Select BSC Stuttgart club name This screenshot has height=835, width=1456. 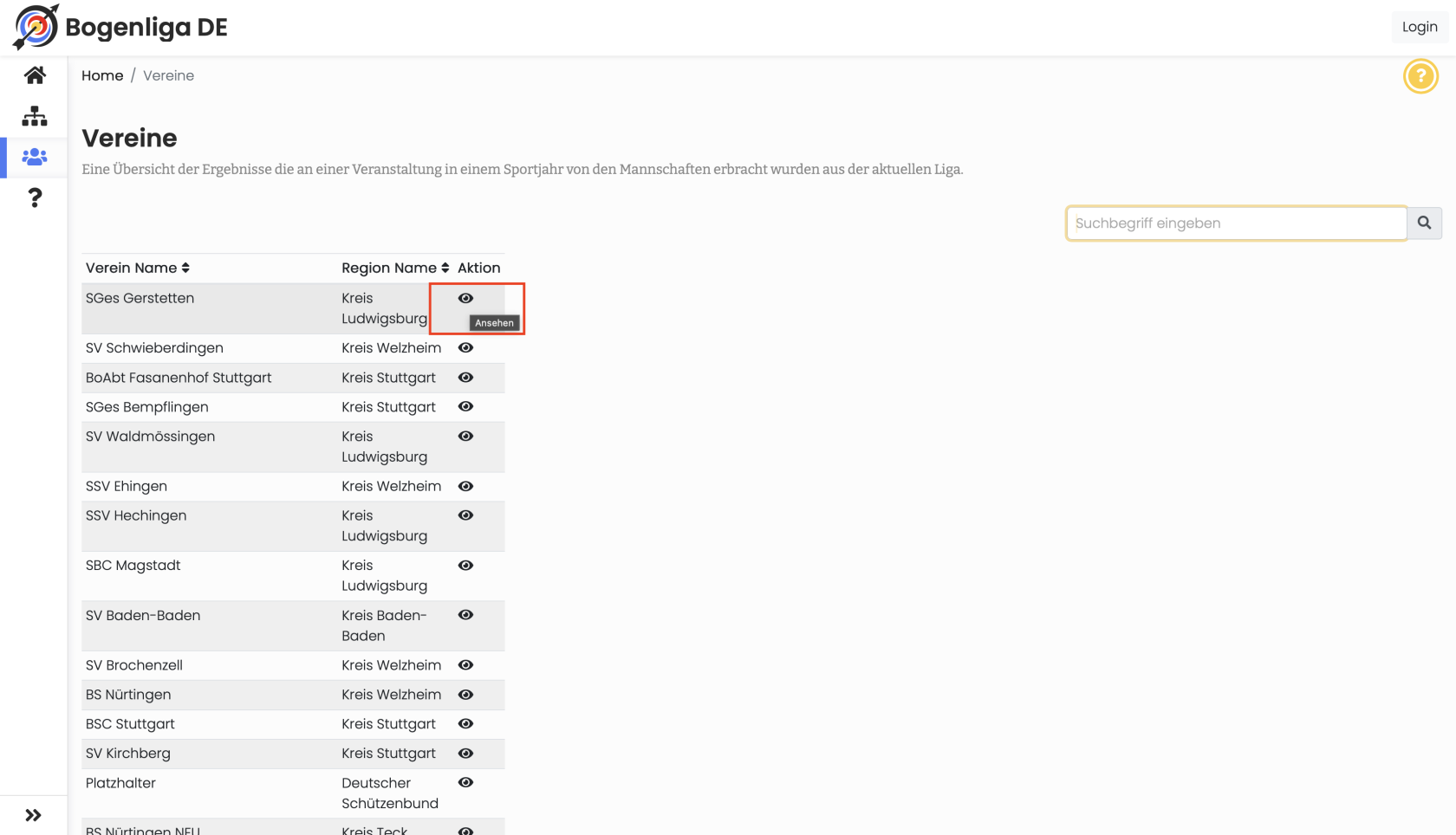(x=130, y=724)
